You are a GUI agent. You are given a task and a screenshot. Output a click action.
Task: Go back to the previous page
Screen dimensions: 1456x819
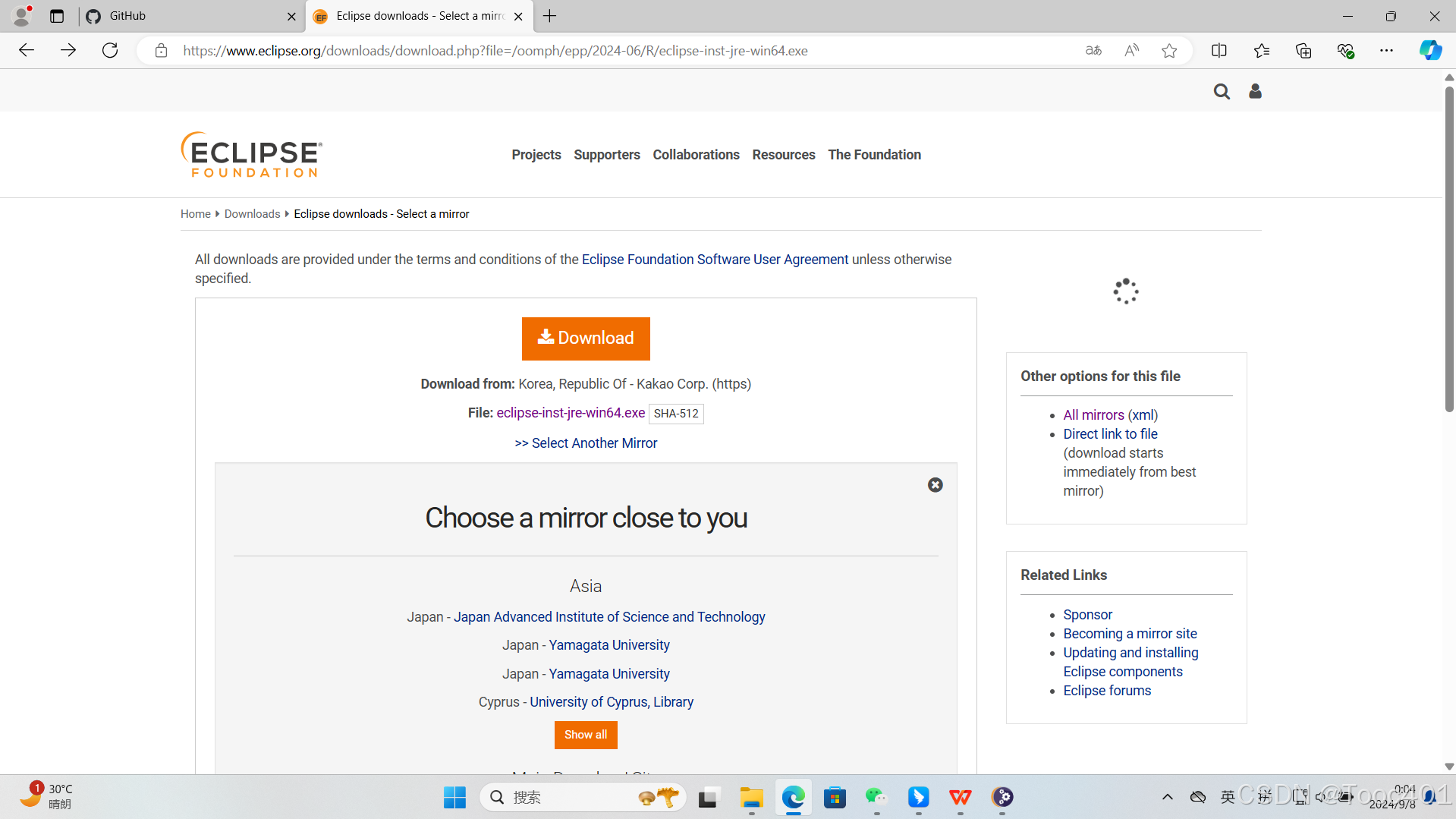[x=27, y=51]
